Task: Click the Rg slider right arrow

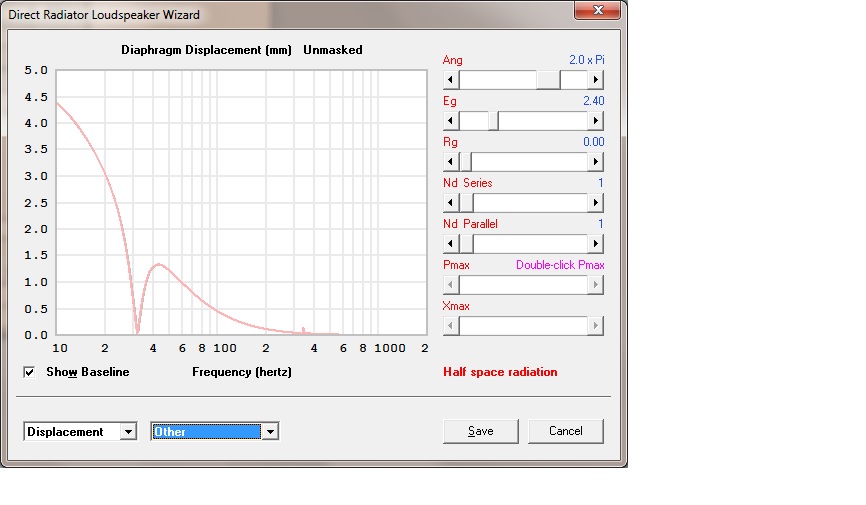Action: (x=595, y=161)
